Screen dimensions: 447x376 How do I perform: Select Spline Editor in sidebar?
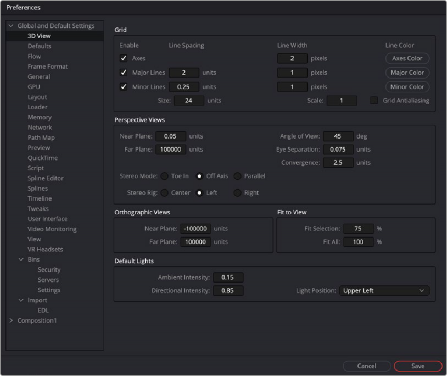click(46, 178)
